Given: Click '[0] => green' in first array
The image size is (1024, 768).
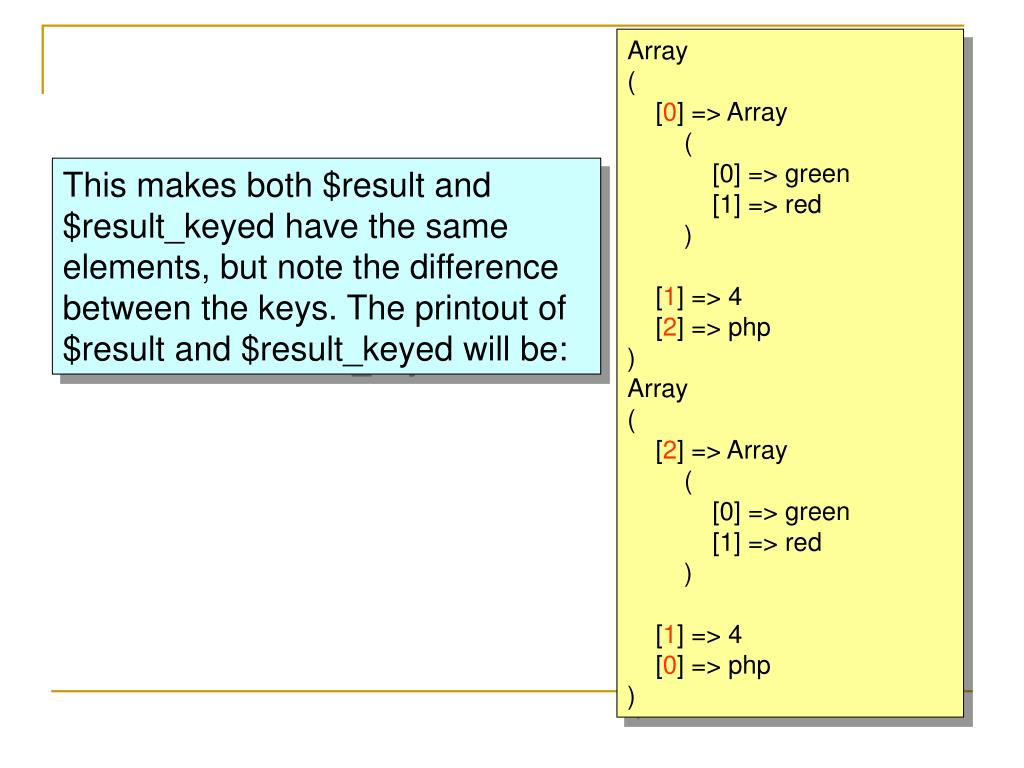Looking at the screenshot, I should point(781,174).
